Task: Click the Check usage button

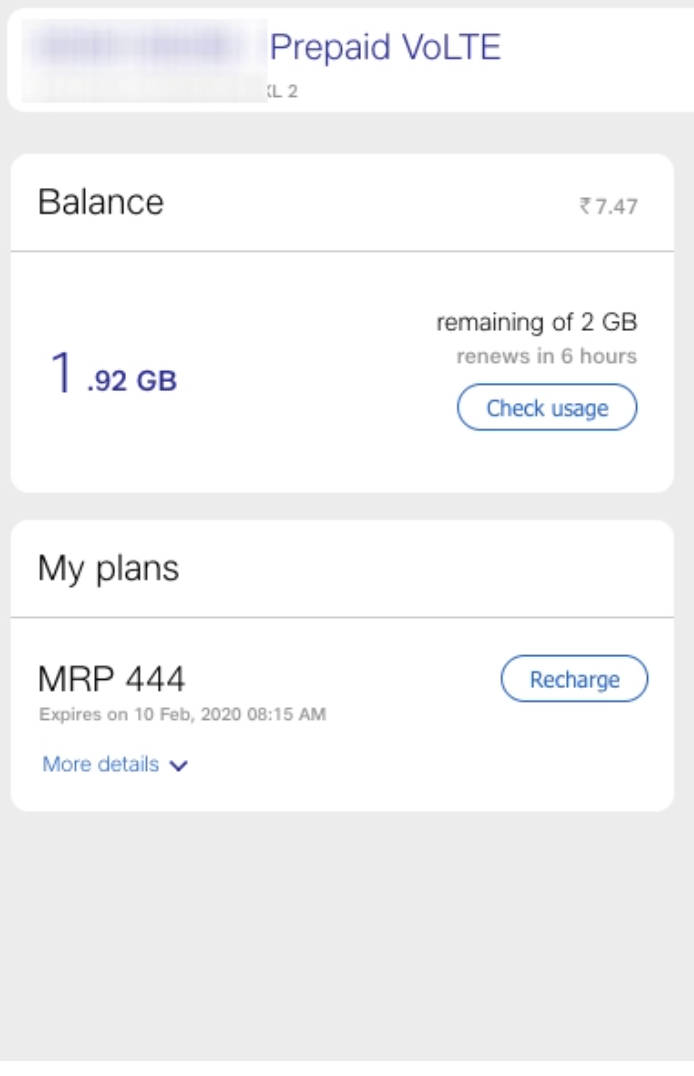Action: pos(547,408)
